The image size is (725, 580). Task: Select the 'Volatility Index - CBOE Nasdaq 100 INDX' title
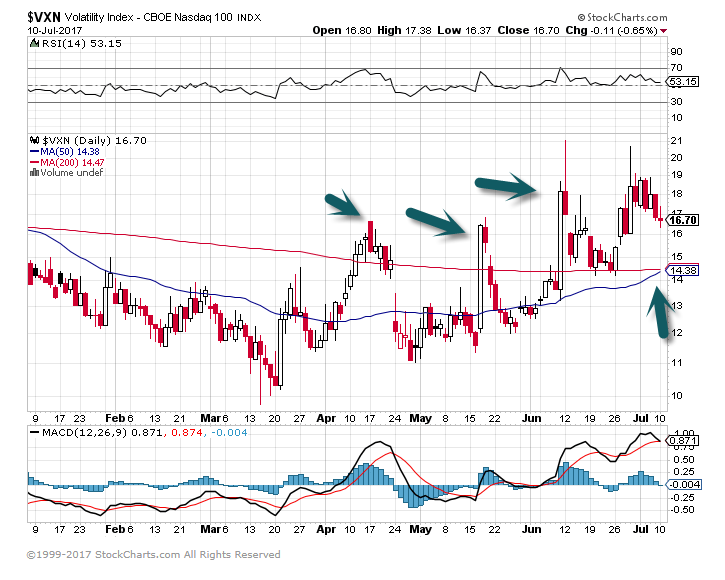coord(163,18)
